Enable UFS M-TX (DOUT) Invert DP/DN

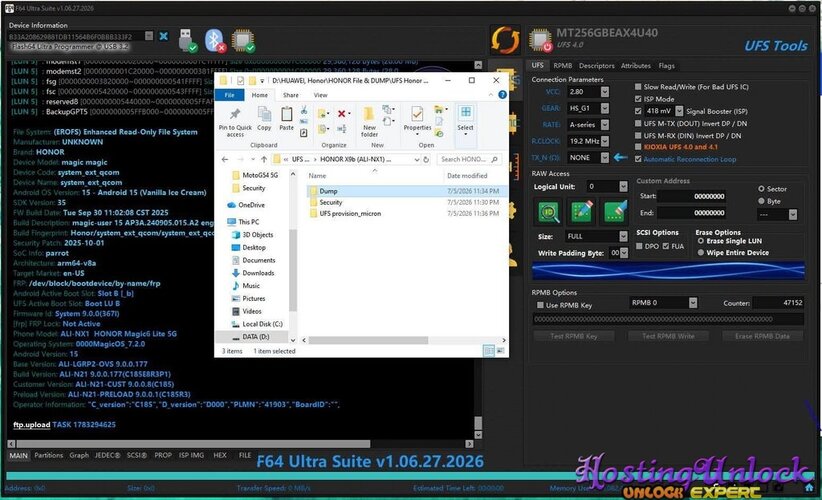click(x=638, y=124)
